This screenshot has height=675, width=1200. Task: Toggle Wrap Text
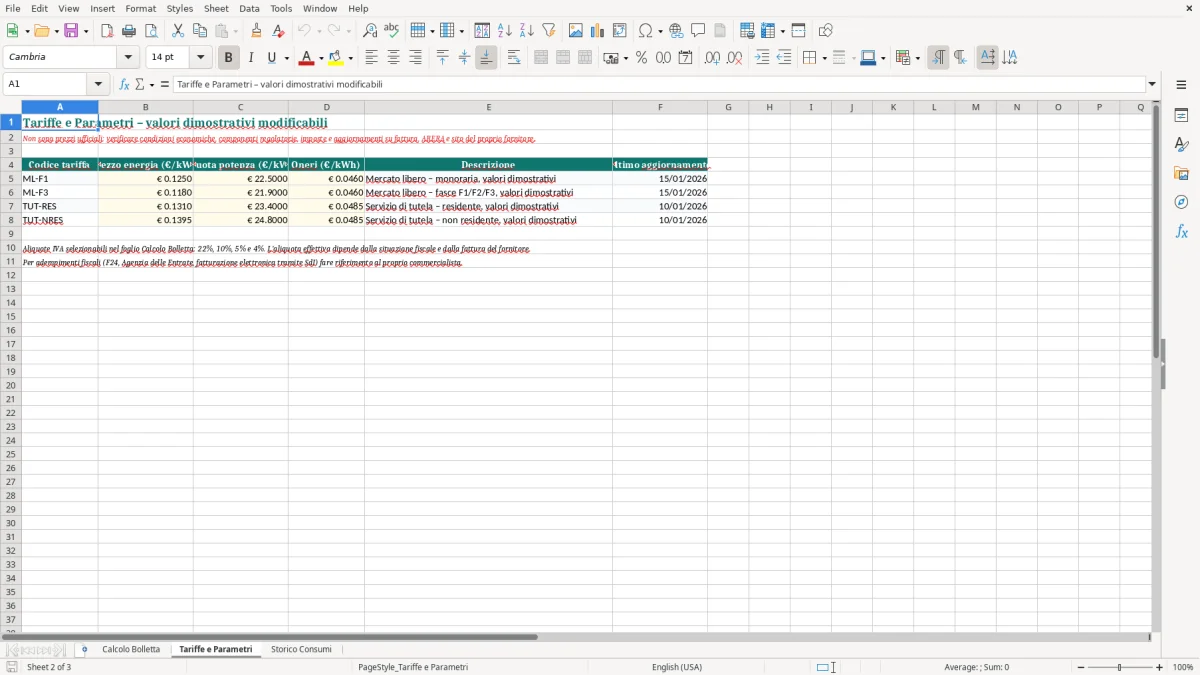513,58
